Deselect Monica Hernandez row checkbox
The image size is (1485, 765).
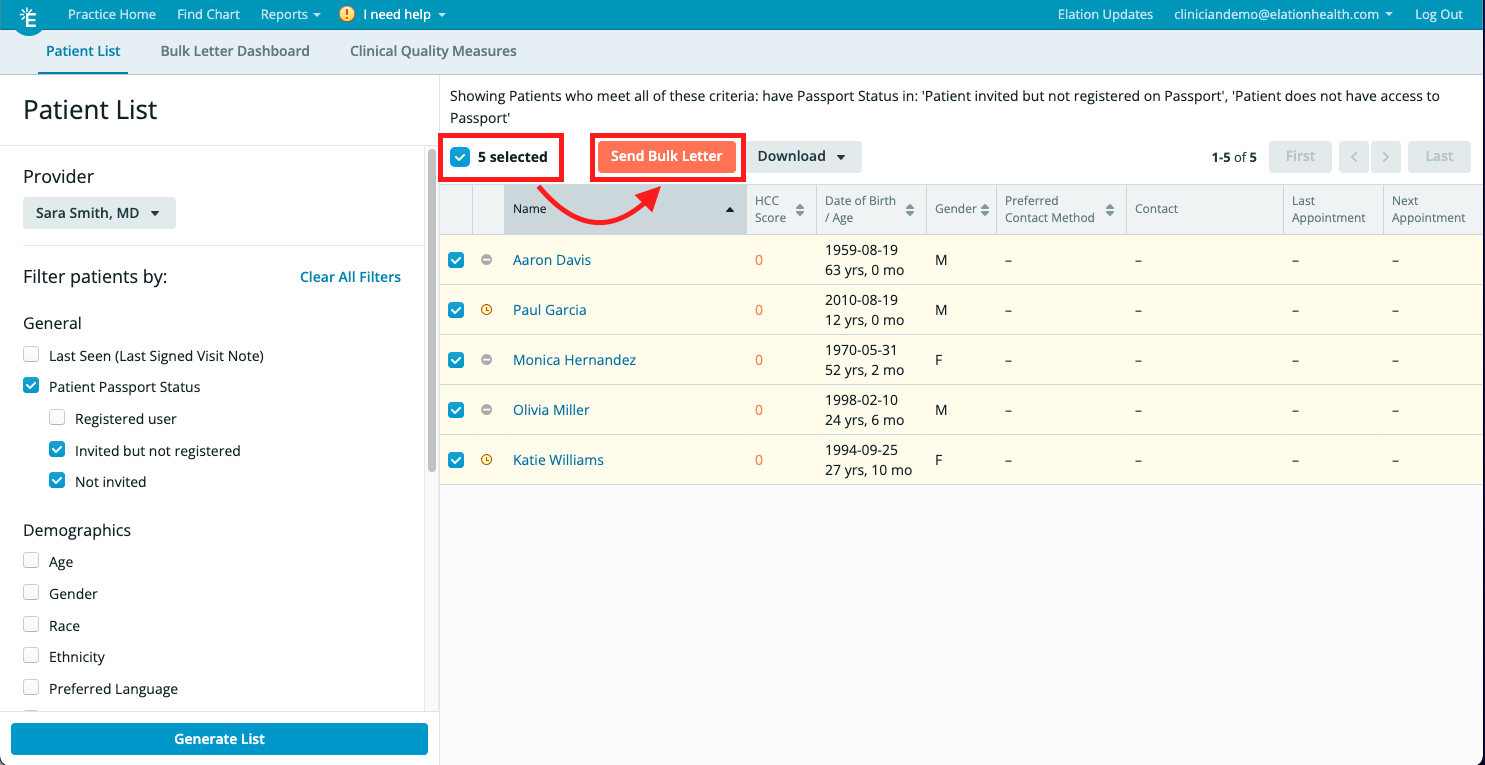pos(456,360)
